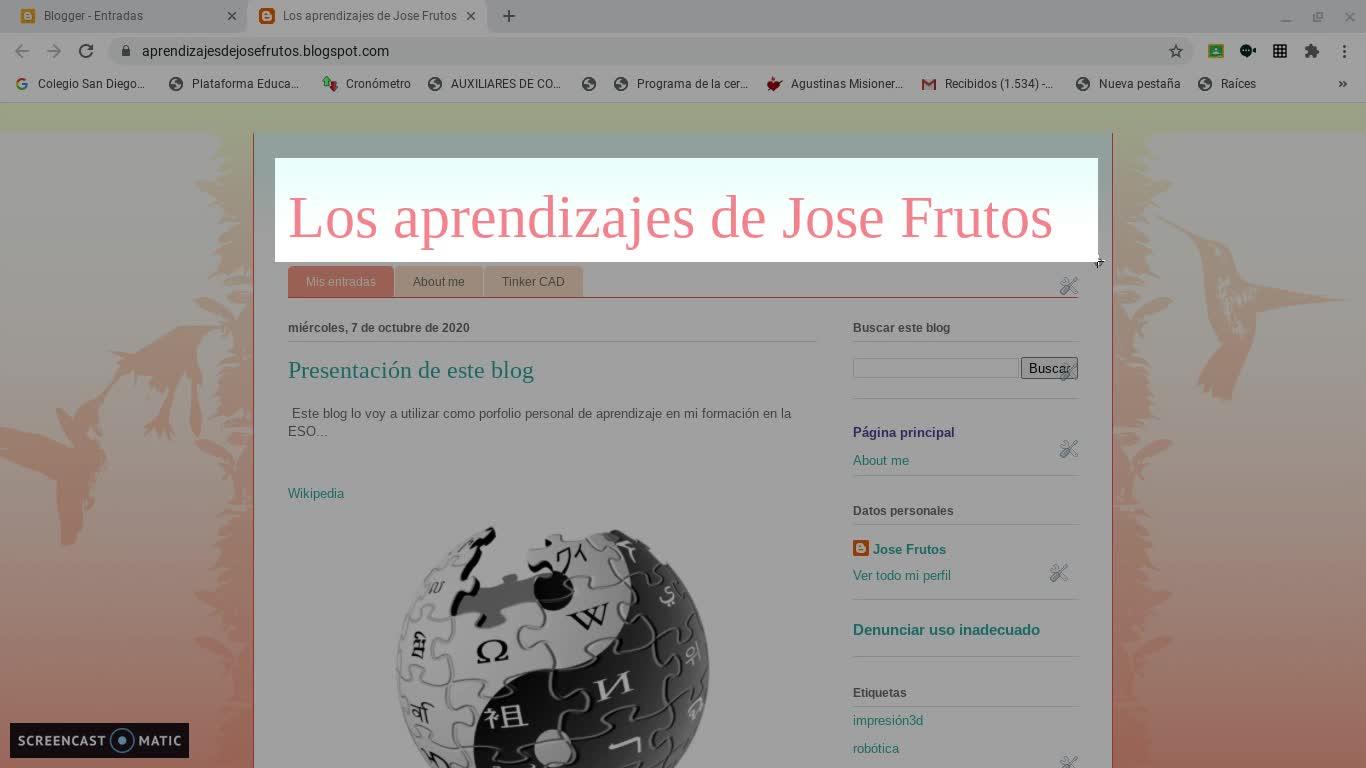Click the Wikipedia globe image

(x=552, y=647)
